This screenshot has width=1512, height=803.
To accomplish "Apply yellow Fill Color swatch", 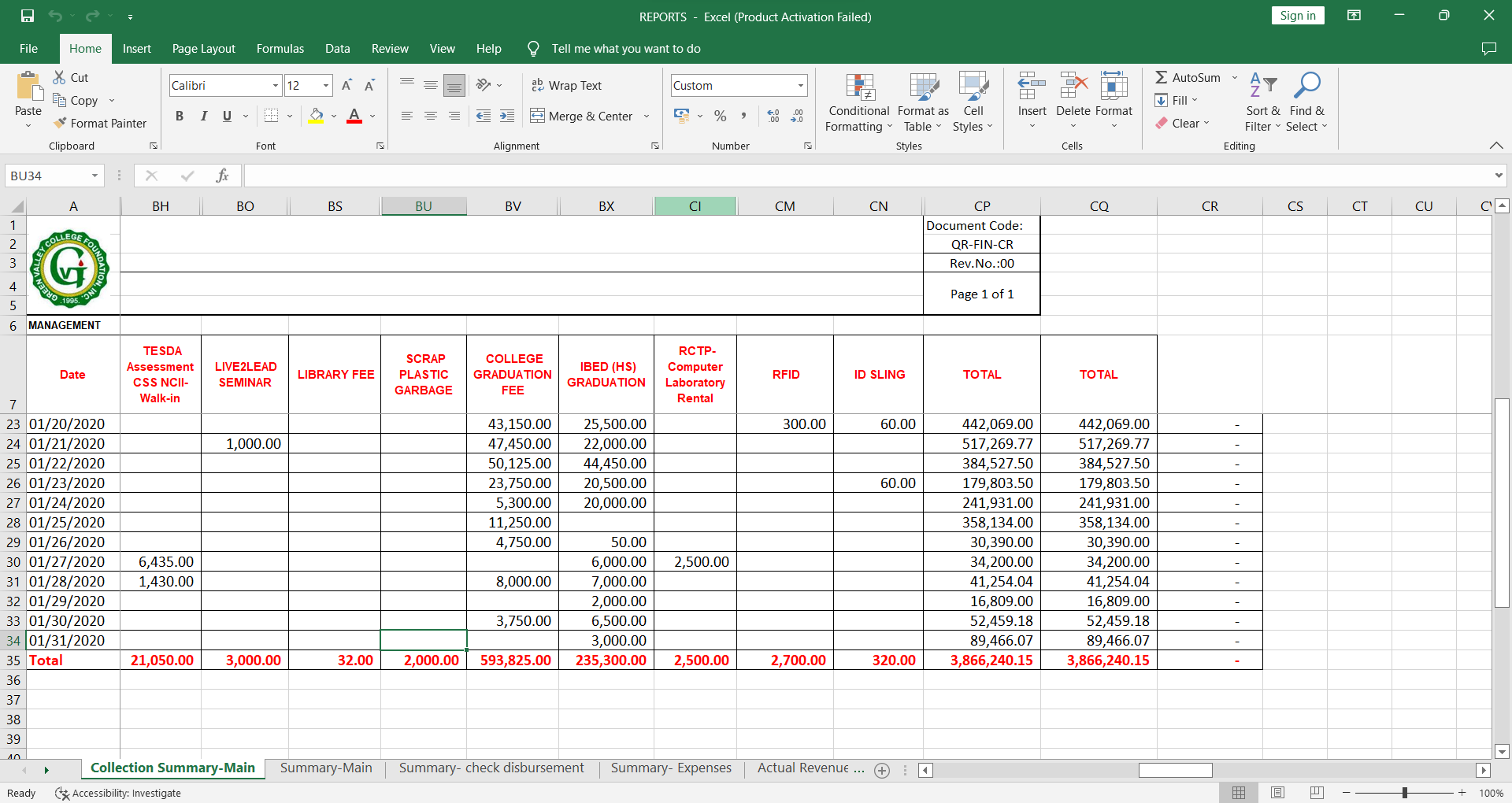I will (x=316, y=116).
